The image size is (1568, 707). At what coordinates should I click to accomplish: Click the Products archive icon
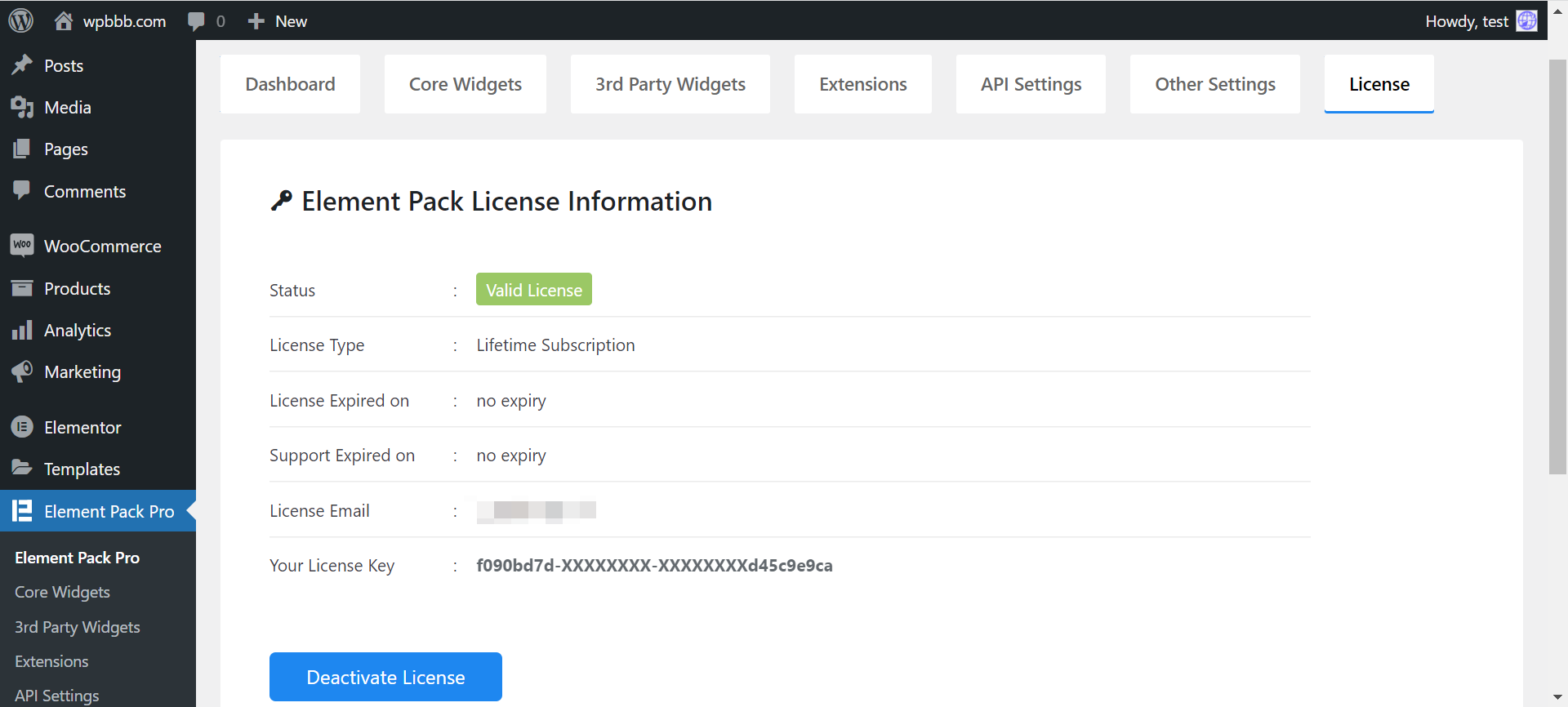[x=22, y=288]
